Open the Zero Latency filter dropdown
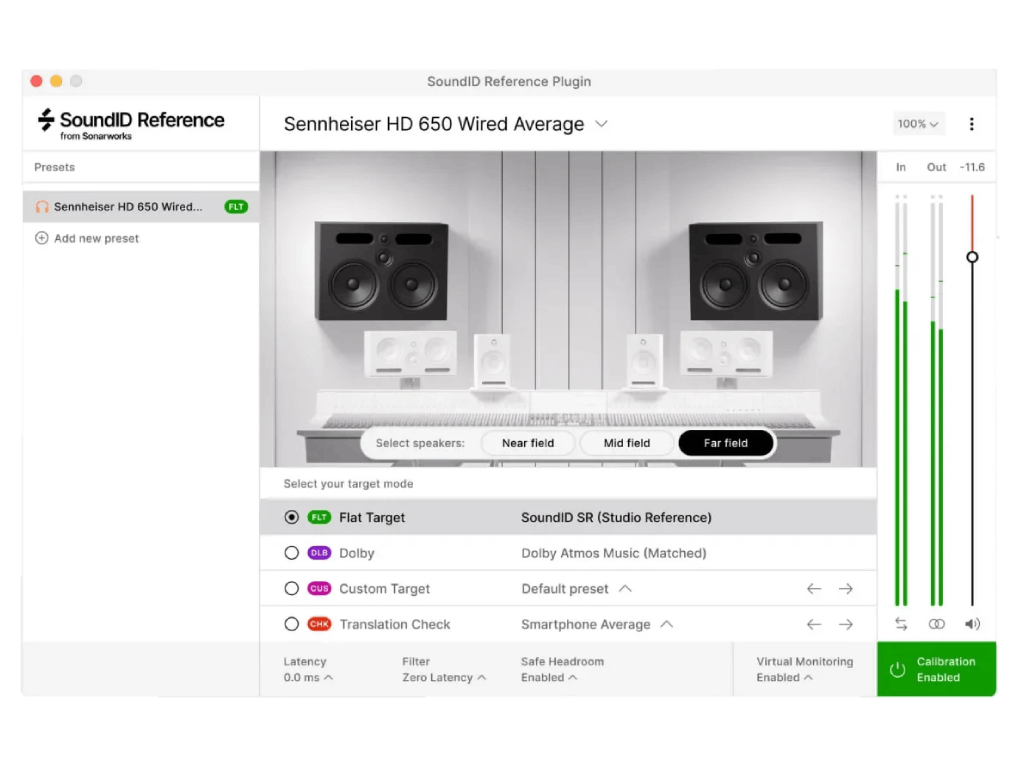Screen dimensions: 1024x768 pyautogui.click(x=444, y=677)
